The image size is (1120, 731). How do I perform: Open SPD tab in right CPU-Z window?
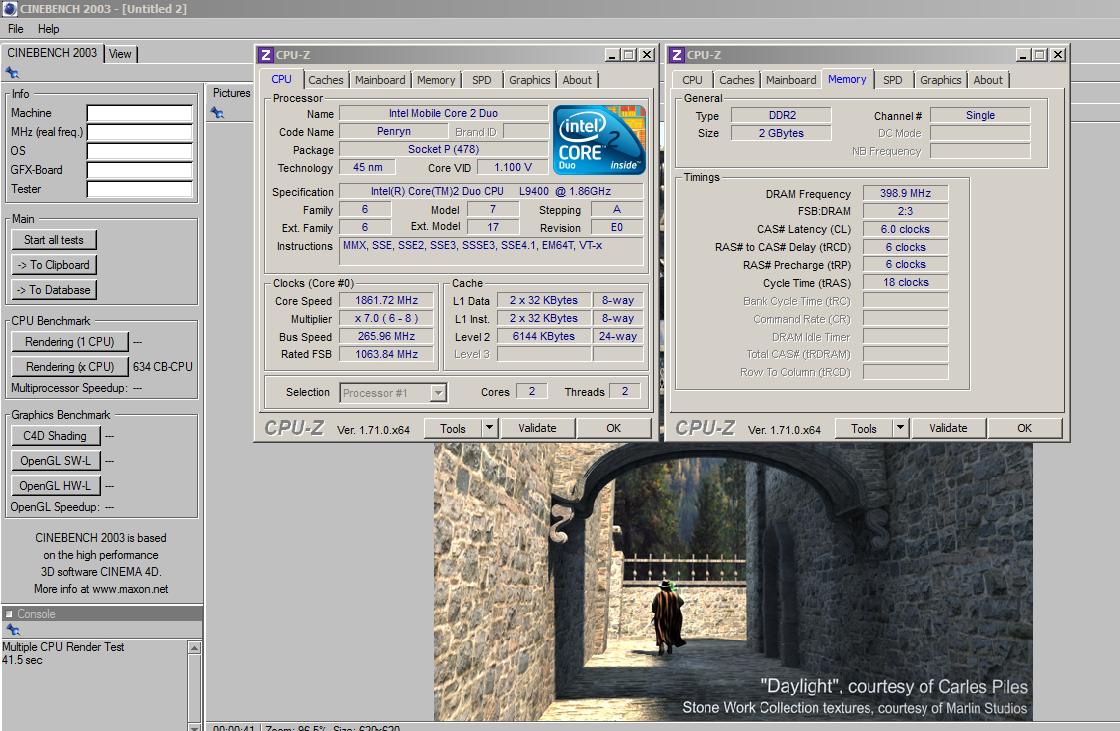pos(892,80)
